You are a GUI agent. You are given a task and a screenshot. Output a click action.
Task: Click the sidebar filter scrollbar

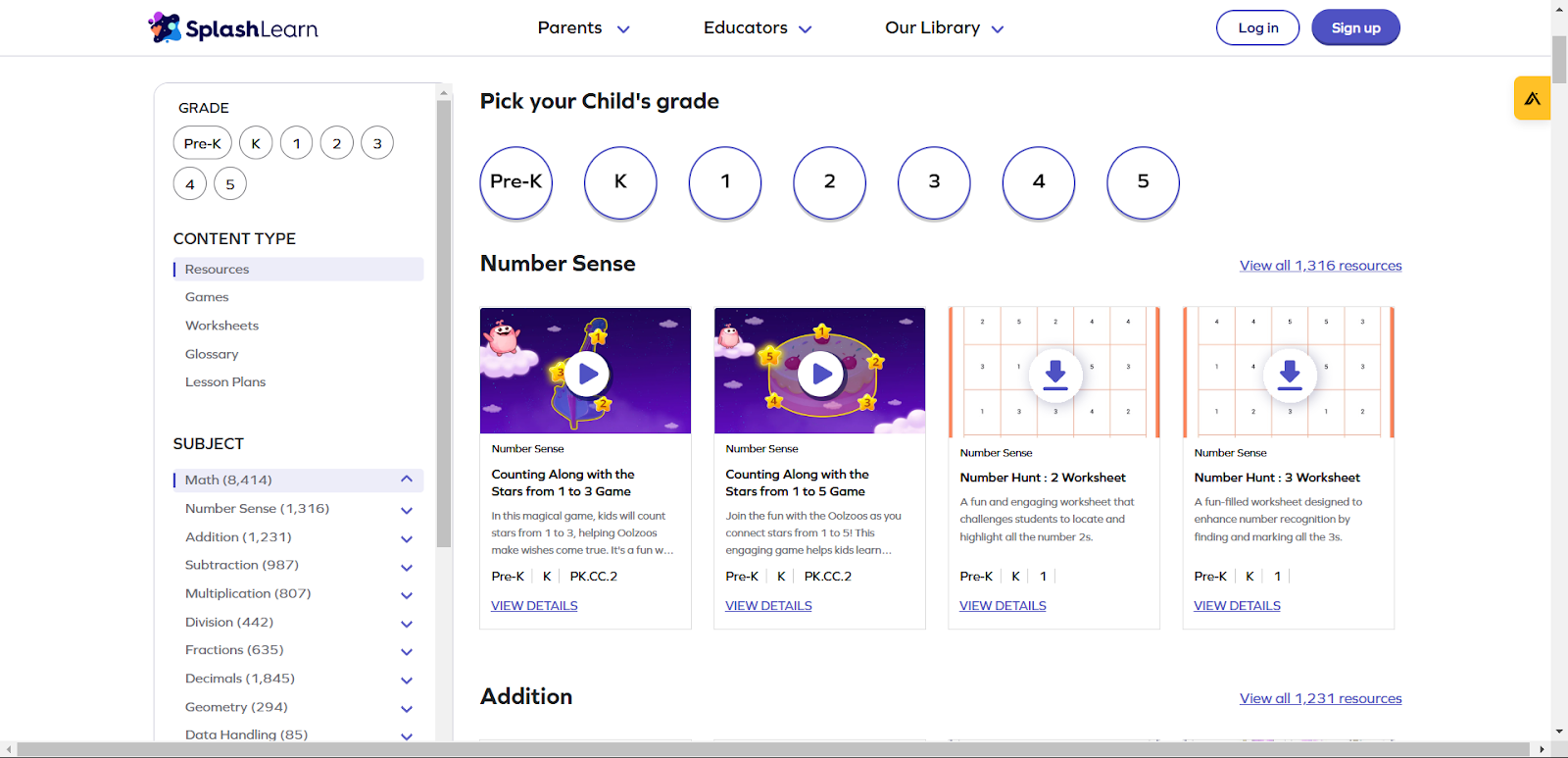tap(444, 324)
